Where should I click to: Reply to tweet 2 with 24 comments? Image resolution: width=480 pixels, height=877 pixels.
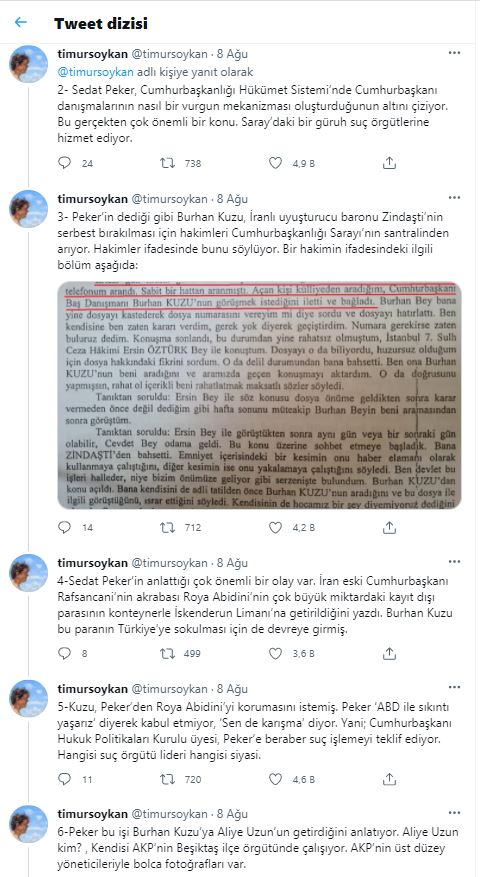pos(65,163)
